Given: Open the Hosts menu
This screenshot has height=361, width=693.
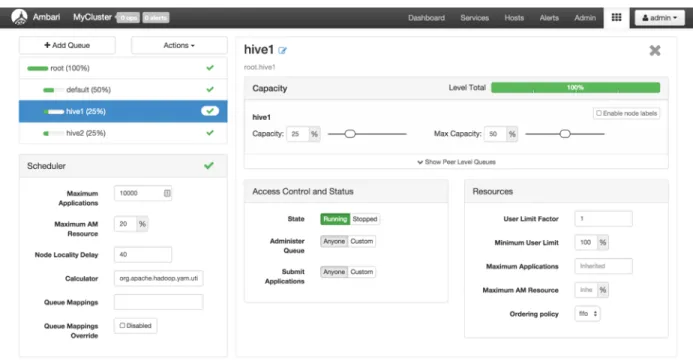Looking at the screenshot, I should [514, 18].
